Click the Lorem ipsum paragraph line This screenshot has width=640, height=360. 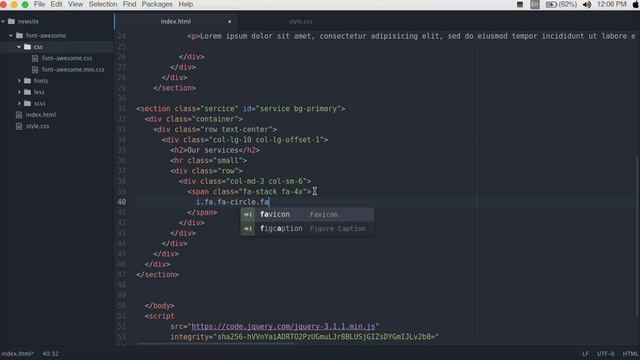click(x=411, y=36)
